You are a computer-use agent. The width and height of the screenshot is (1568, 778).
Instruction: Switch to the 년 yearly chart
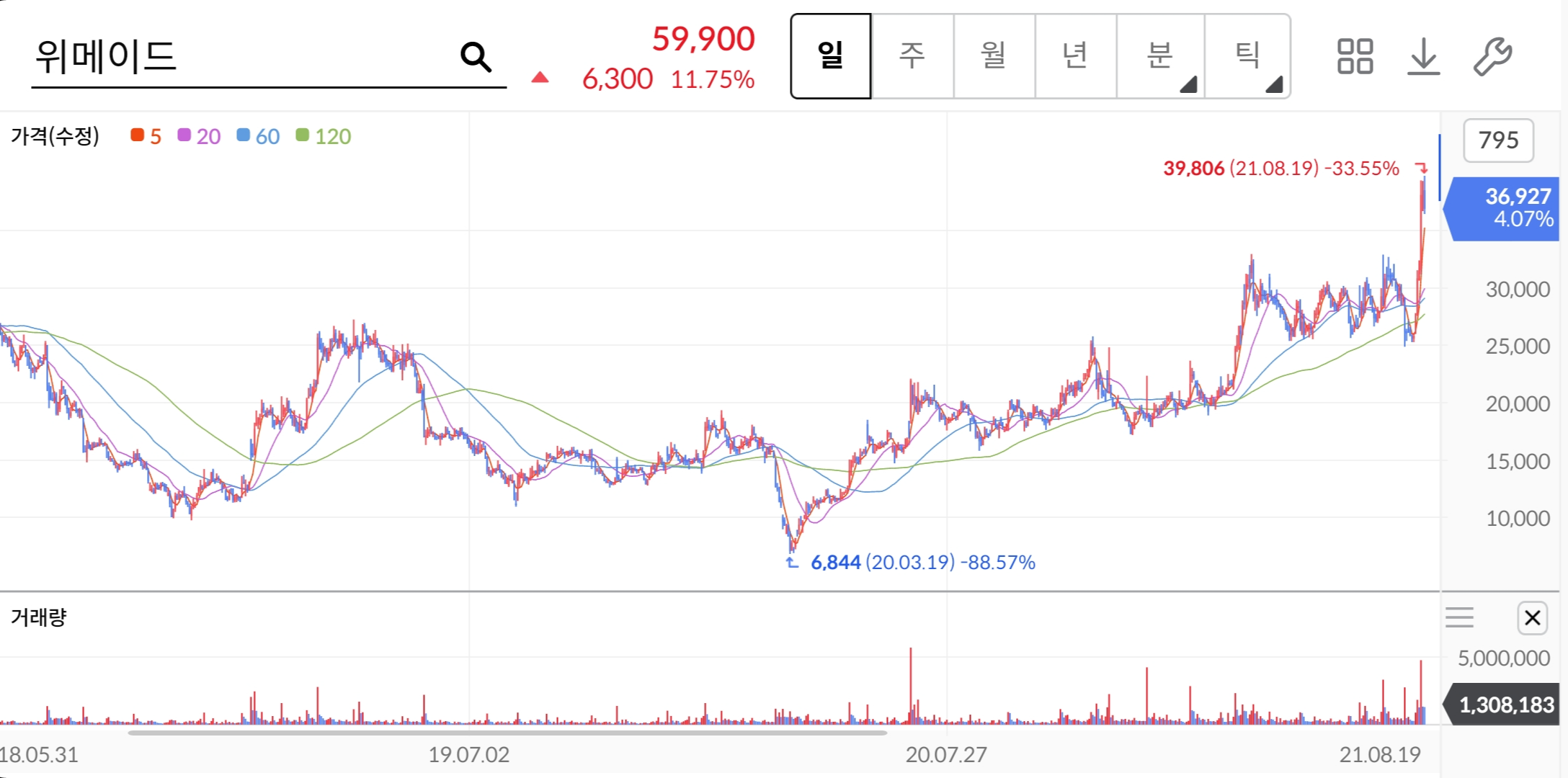(x=1075, y=56)
